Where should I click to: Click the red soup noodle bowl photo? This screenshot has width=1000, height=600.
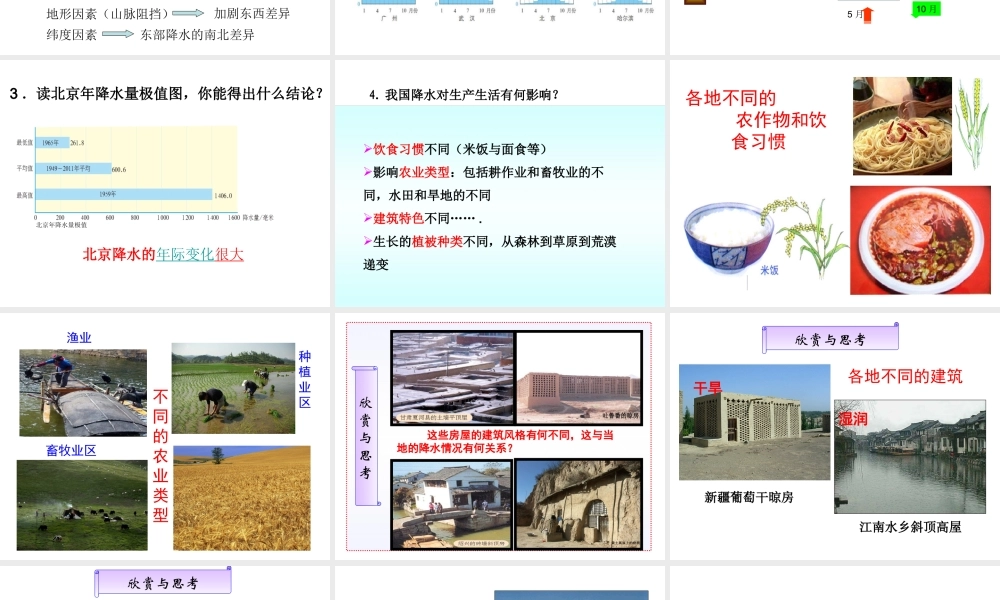pos(920,240)
